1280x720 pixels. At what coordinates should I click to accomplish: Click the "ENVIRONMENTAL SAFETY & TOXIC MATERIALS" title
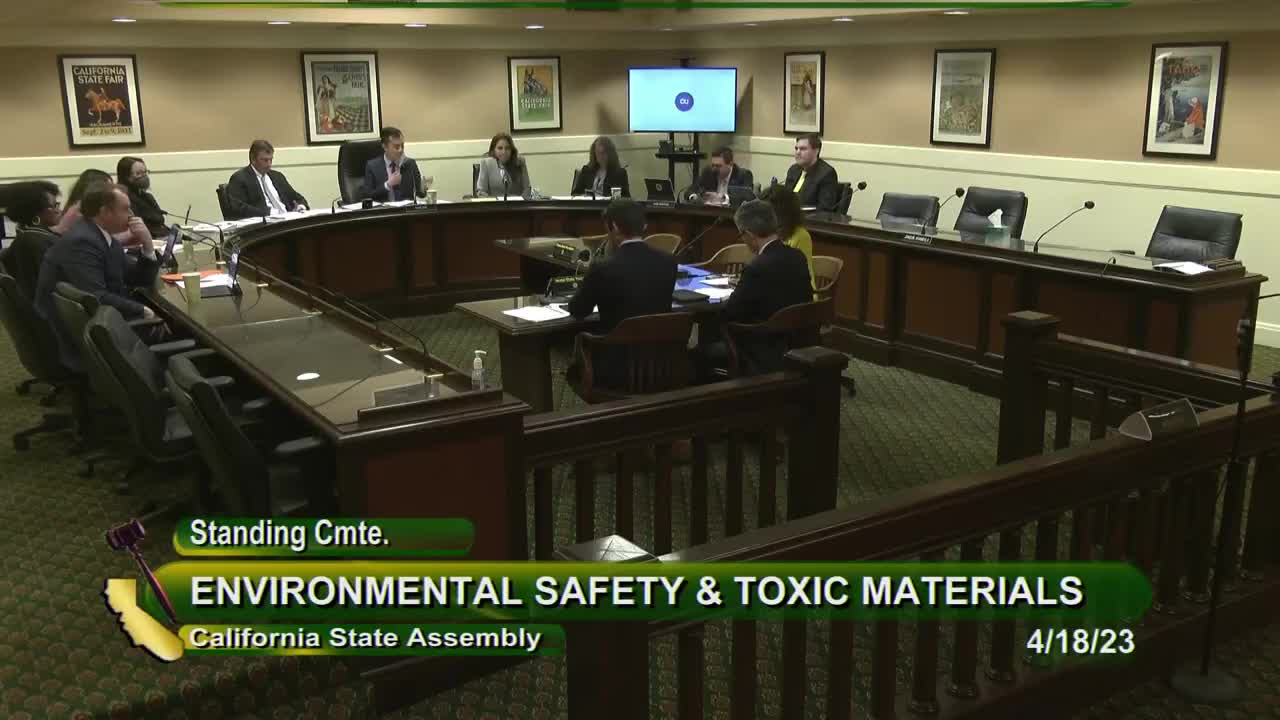(x=637, y=591)
